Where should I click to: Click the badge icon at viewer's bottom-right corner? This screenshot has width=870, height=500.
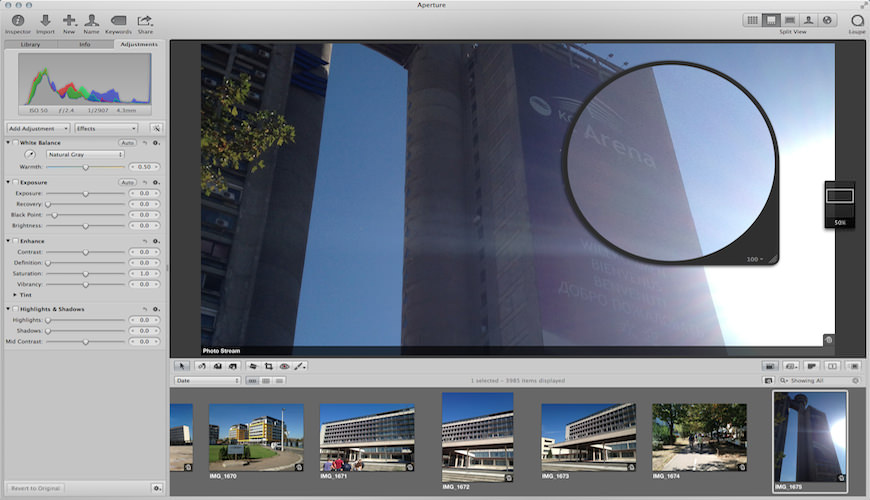click(828, 340)
